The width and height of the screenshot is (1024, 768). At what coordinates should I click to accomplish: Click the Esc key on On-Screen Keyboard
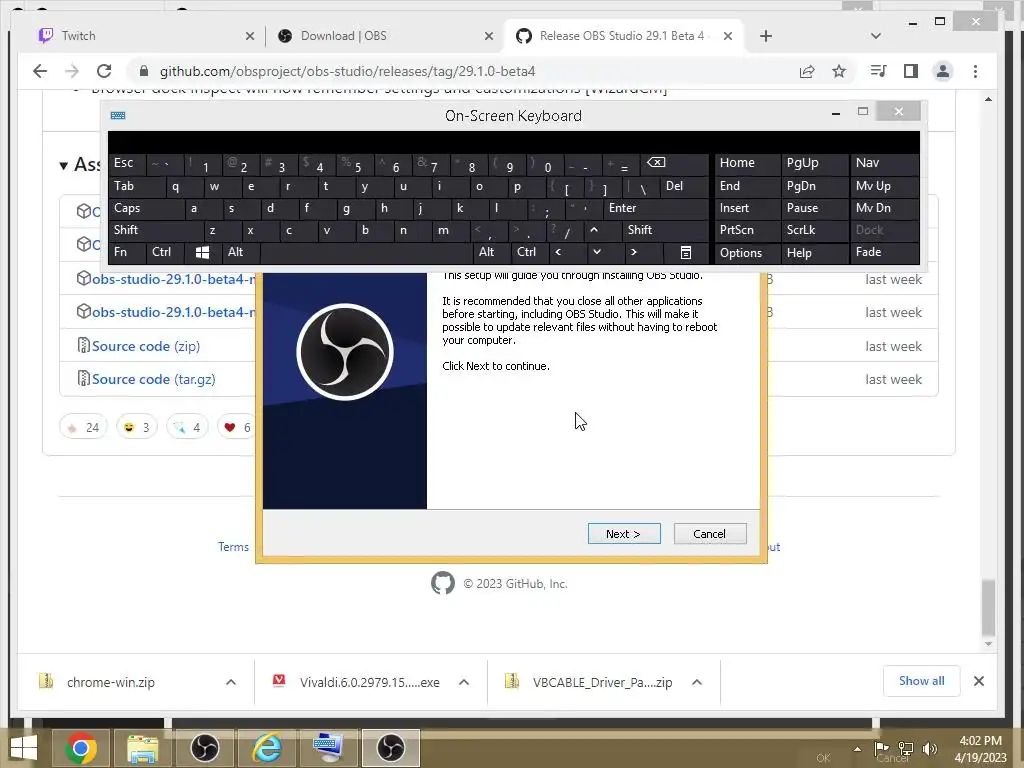click(127, 163)
